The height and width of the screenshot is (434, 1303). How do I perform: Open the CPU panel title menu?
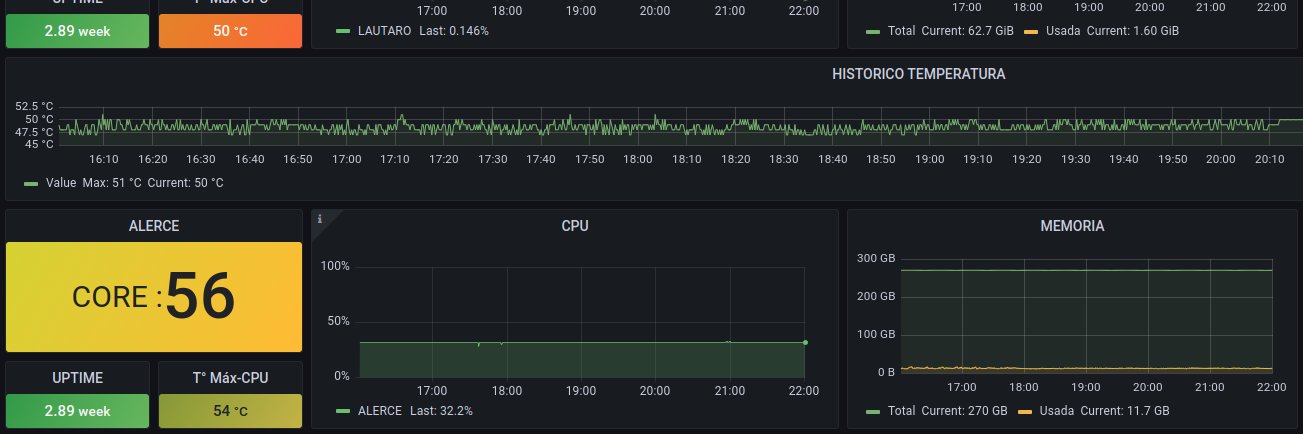[x=575, y=226]
